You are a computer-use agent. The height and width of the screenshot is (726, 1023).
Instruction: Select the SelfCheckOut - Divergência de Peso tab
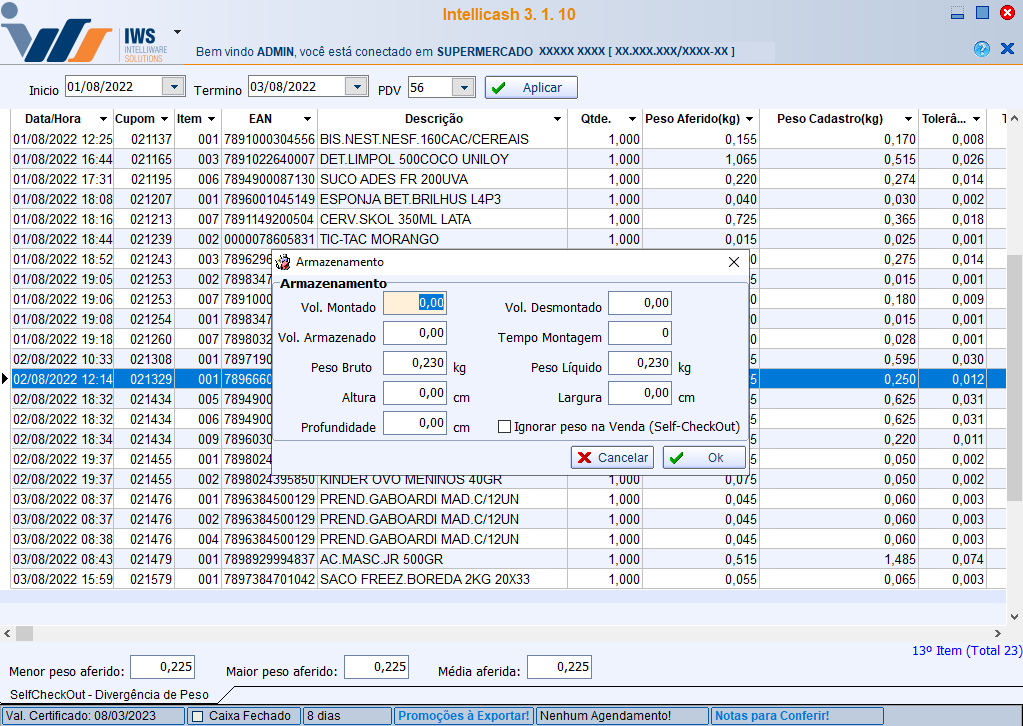[x=110, y=694]
